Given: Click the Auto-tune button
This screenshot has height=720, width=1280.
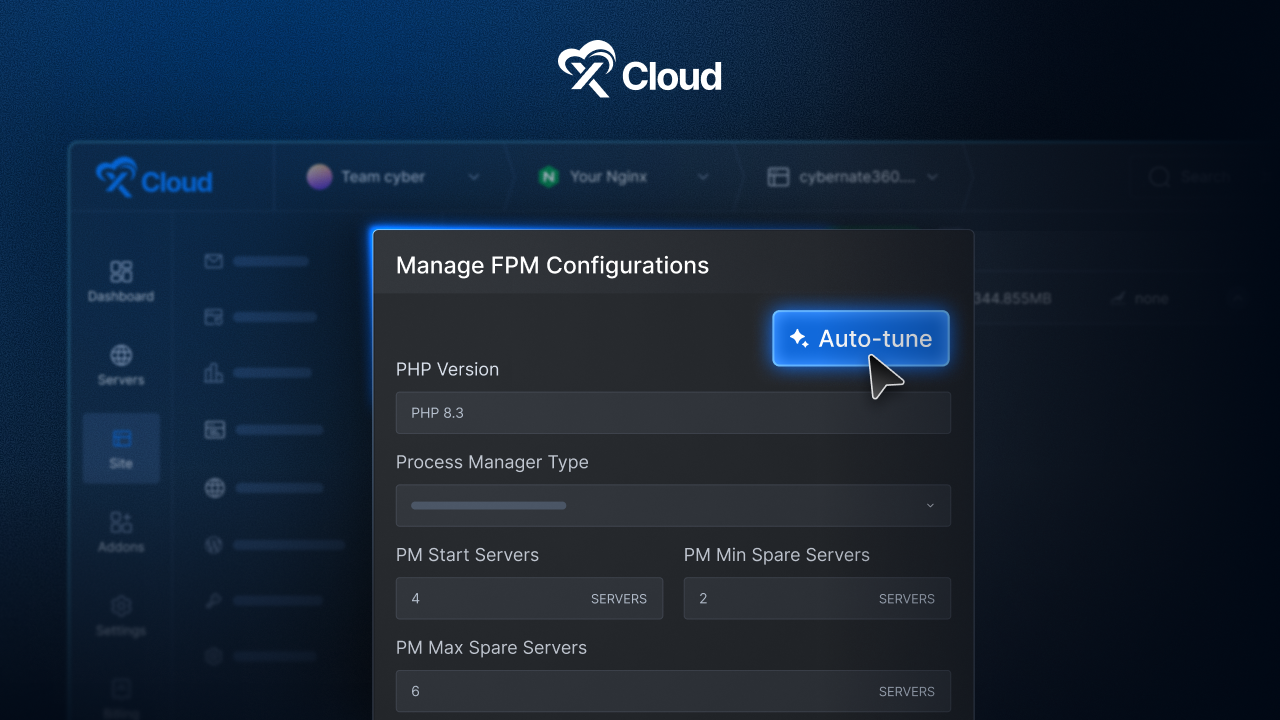Looking at the screenshot, I should click(x=860, y=338).
